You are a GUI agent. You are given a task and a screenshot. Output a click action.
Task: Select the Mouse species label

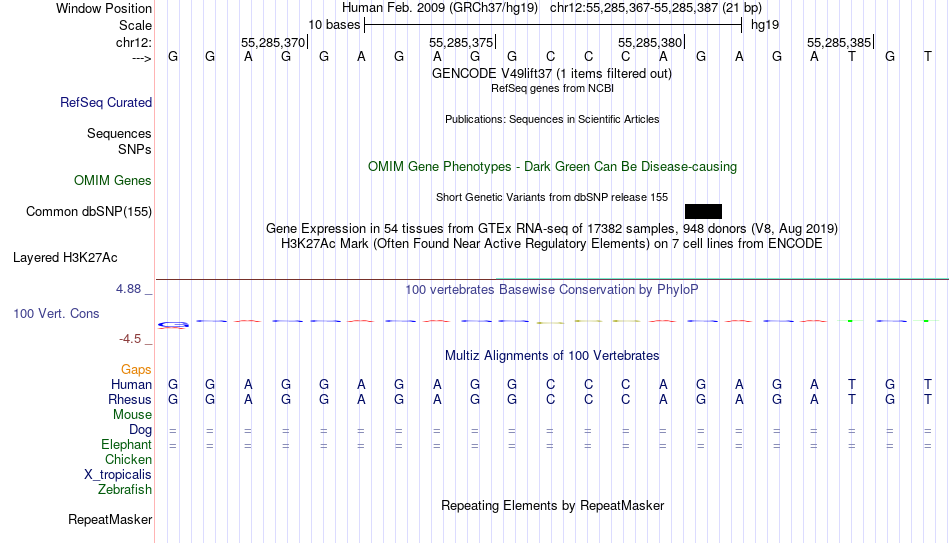pyautogui.click(x=132, y=415)
